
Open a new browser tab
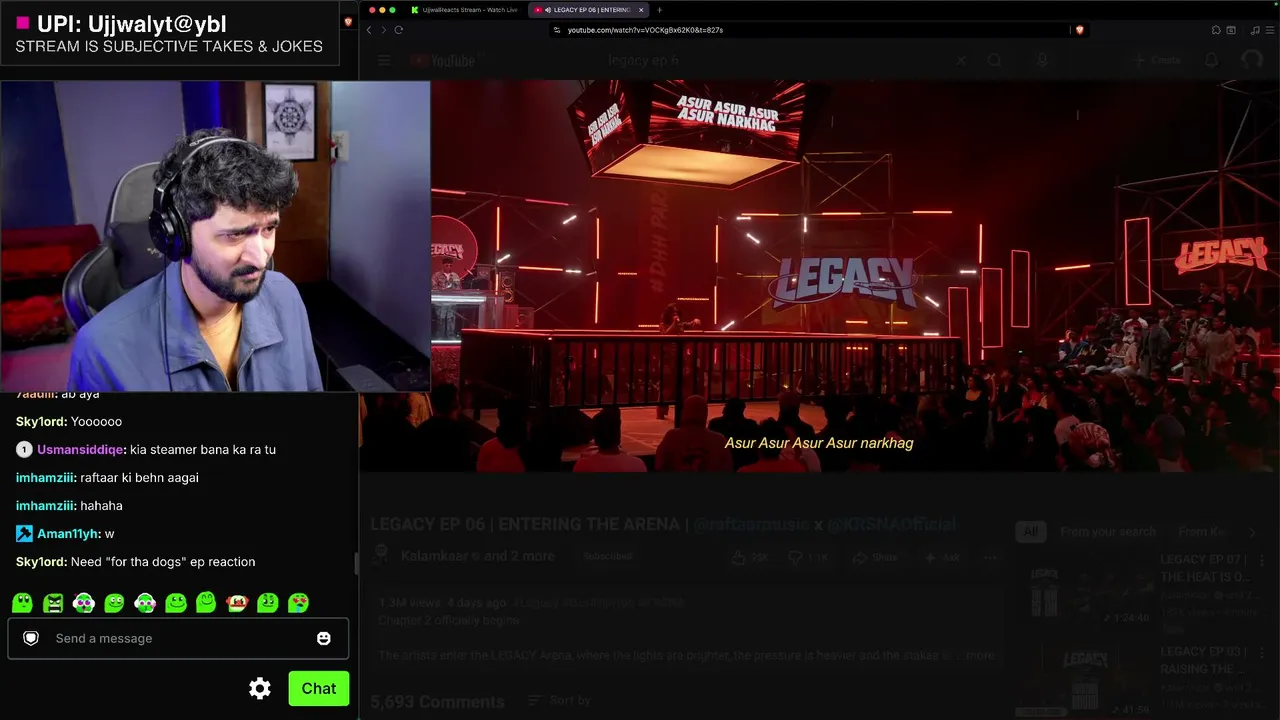659,10
